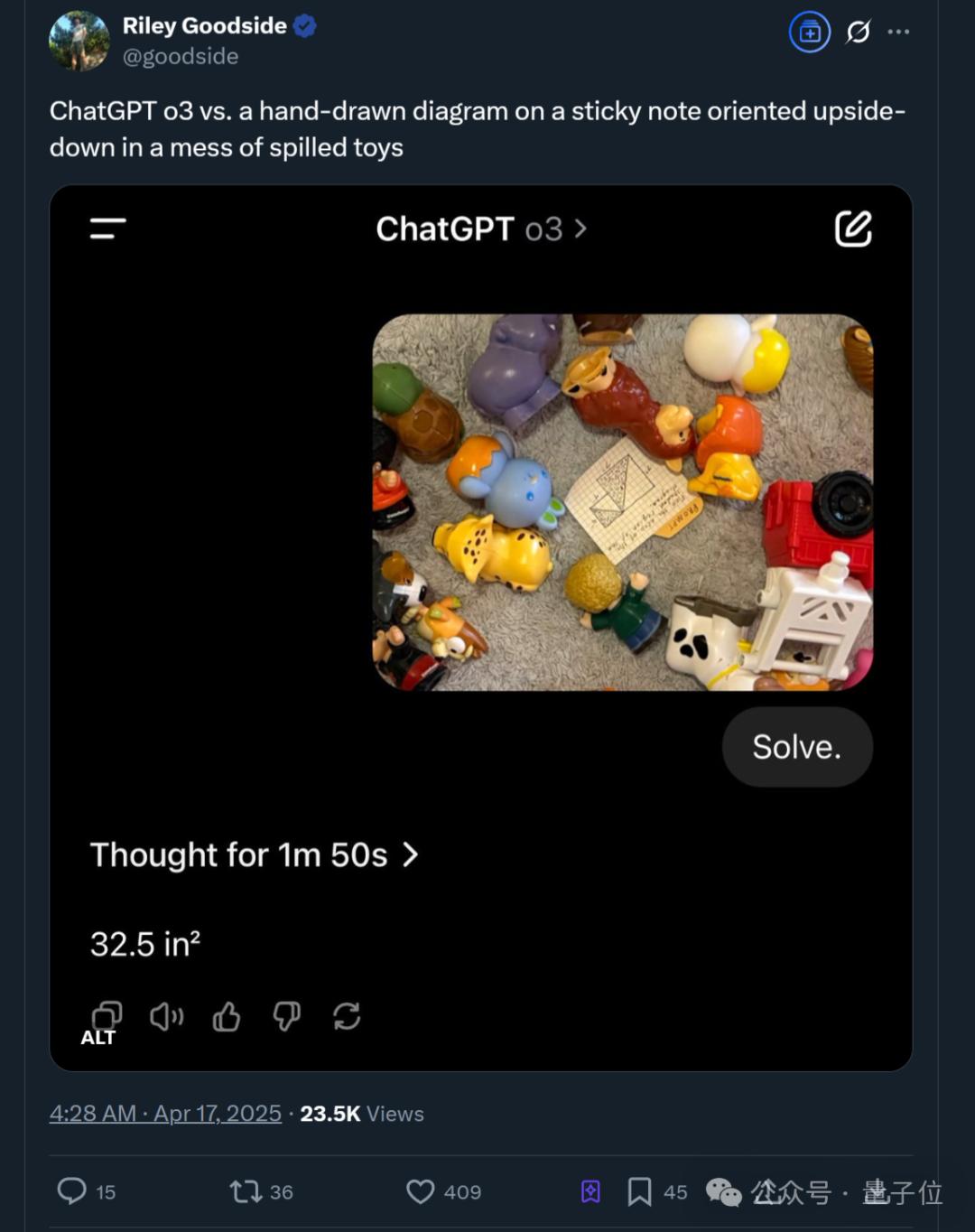
Task: Reply to the post
Action: pos(72,1191)
